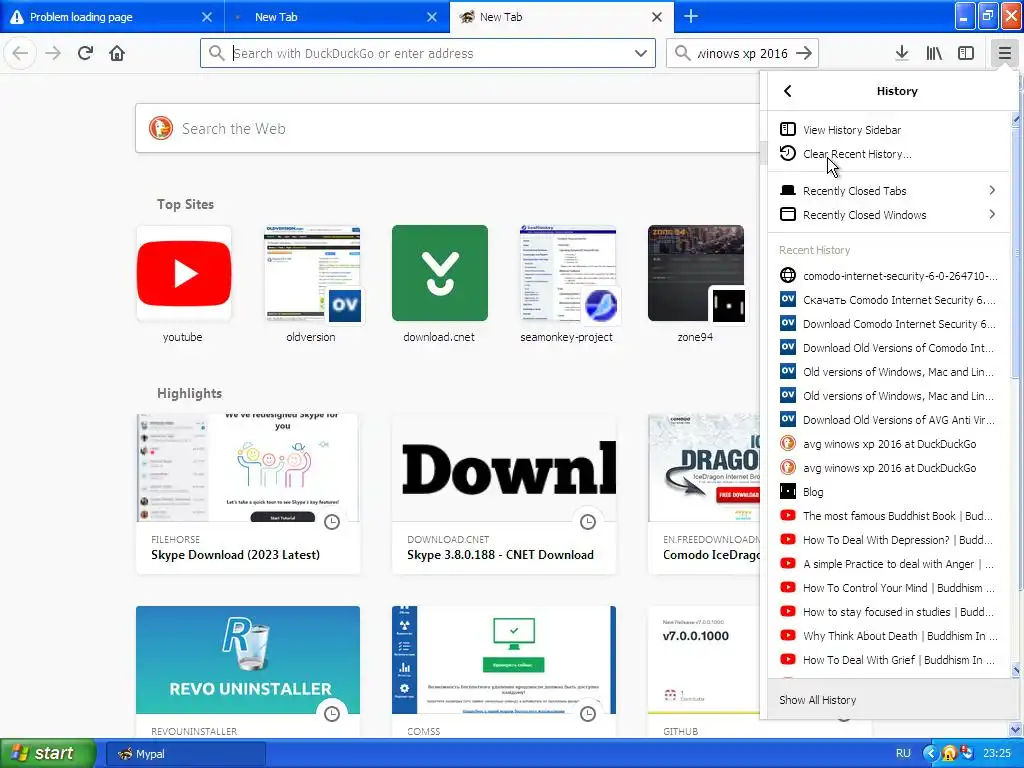Image resolution: width=1024 pixels, height=768 pixels.
Task: Open How To Control Your Mind entry
Action: coord(889,588)
